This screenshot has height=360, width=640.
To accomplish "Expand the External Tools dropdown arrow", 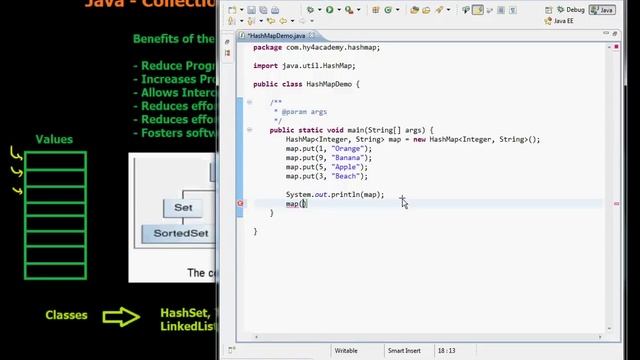I will (358, 10).
